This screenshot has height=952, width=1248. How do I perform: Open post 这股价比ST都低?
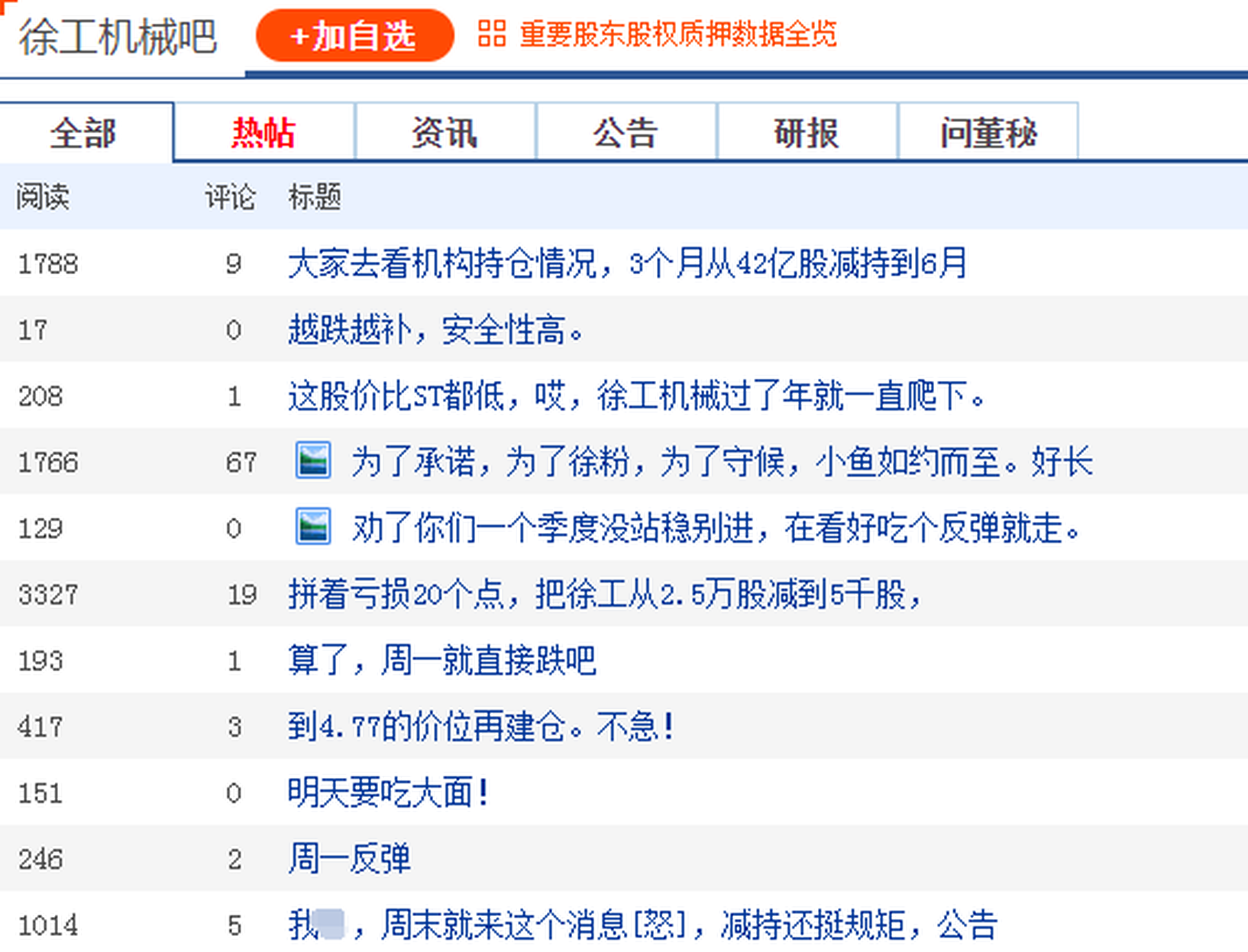(x=637, y=395)
